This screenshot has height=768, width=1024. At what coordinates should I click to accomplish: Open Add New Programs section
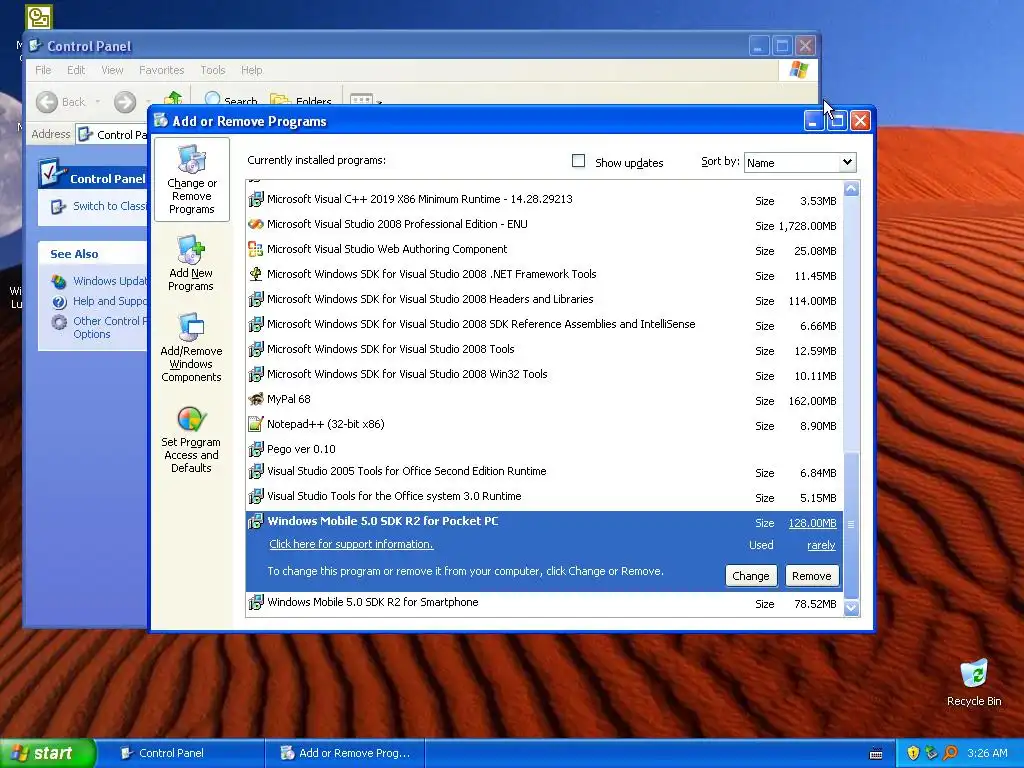pos(191,263)
